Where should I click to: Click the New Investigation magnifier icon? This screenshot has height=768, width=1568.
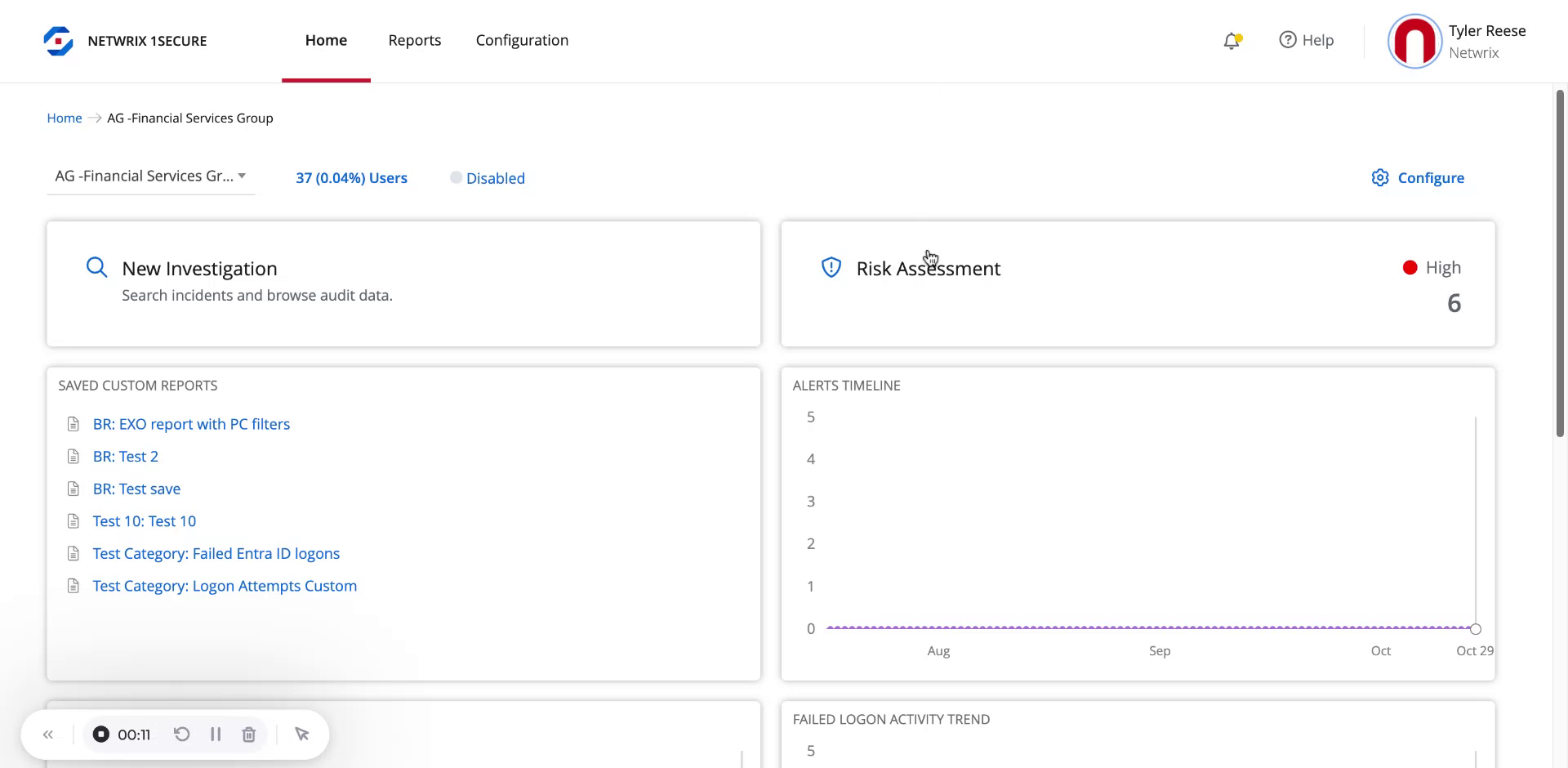tap(96, 267)
